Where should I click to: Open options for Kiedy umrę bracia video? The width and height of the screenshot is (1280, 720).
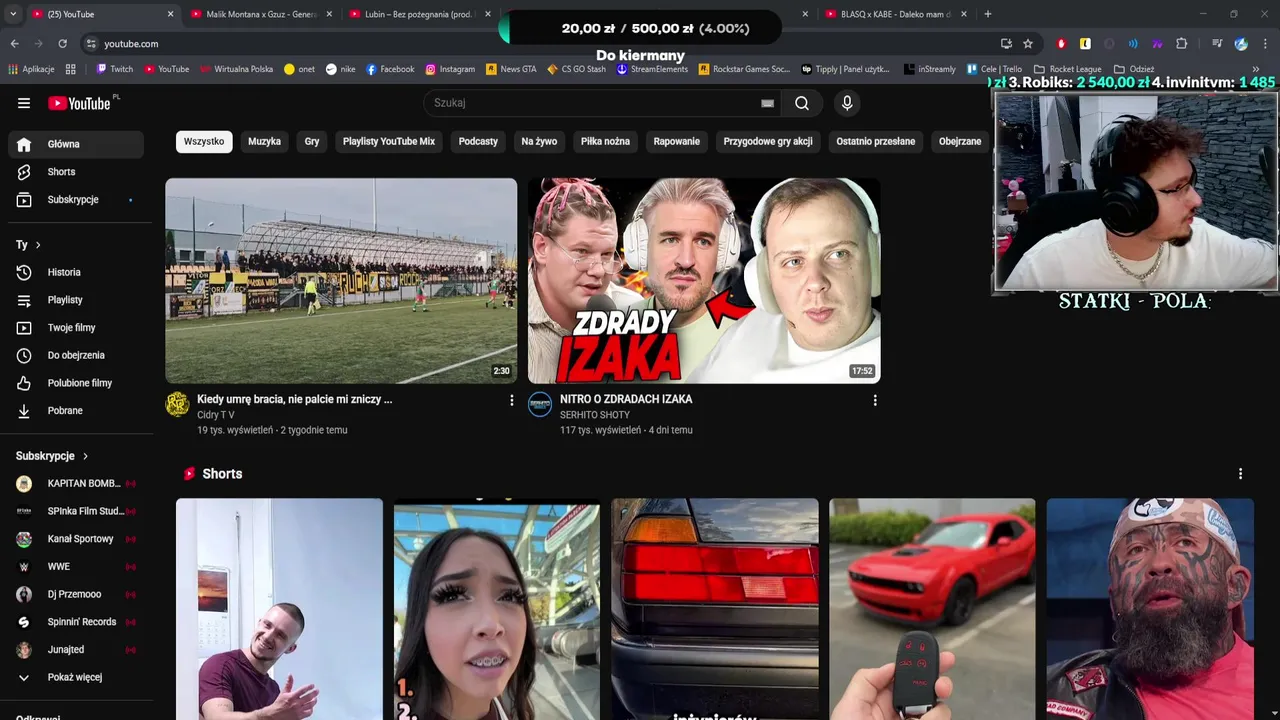click(512, 400)
